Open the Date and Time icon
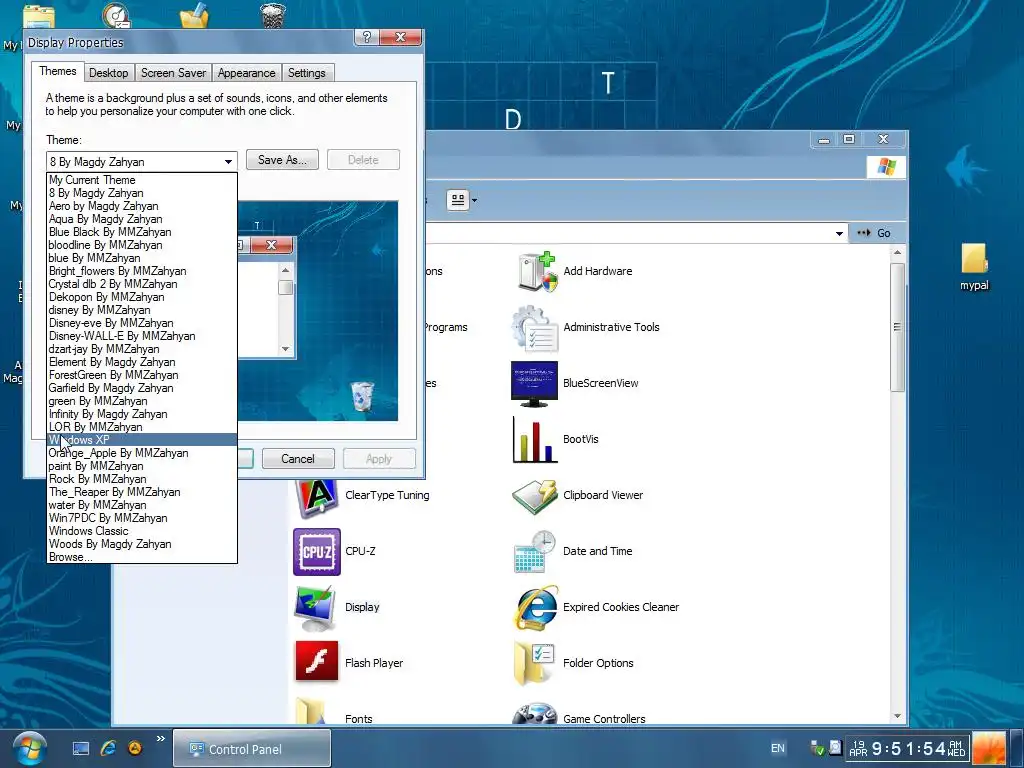The image size is (1024, 768). click(x=535, y=552)
